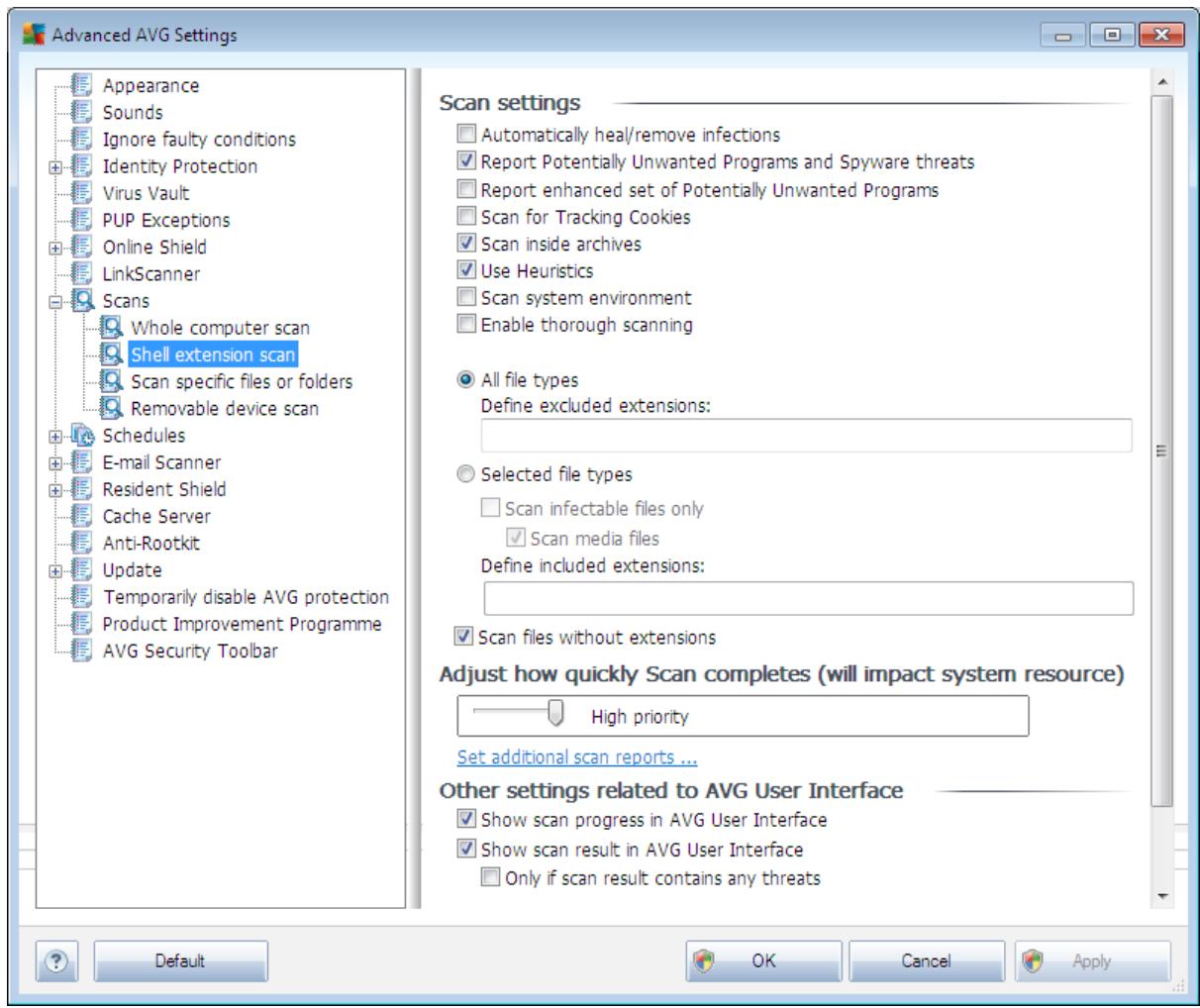Screen dimensions: 1200x1008
Task: Enable Automatically heal/remove infections
Action: pos(466,135)
